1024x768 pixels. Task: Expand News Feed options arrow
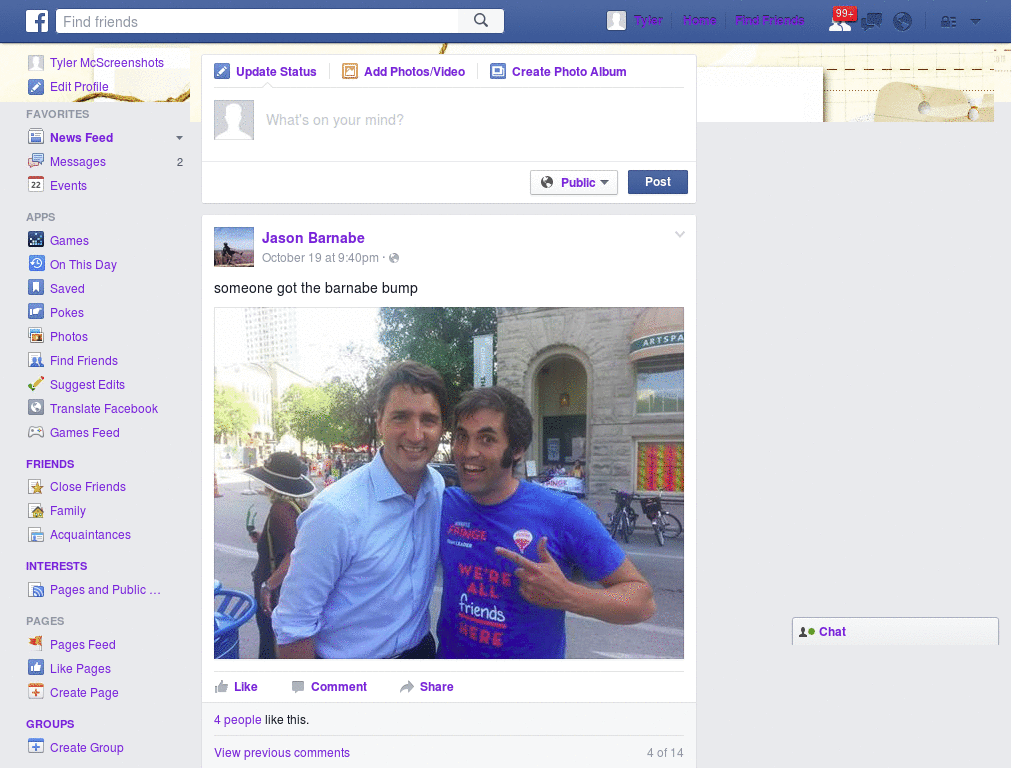point(179,138)
